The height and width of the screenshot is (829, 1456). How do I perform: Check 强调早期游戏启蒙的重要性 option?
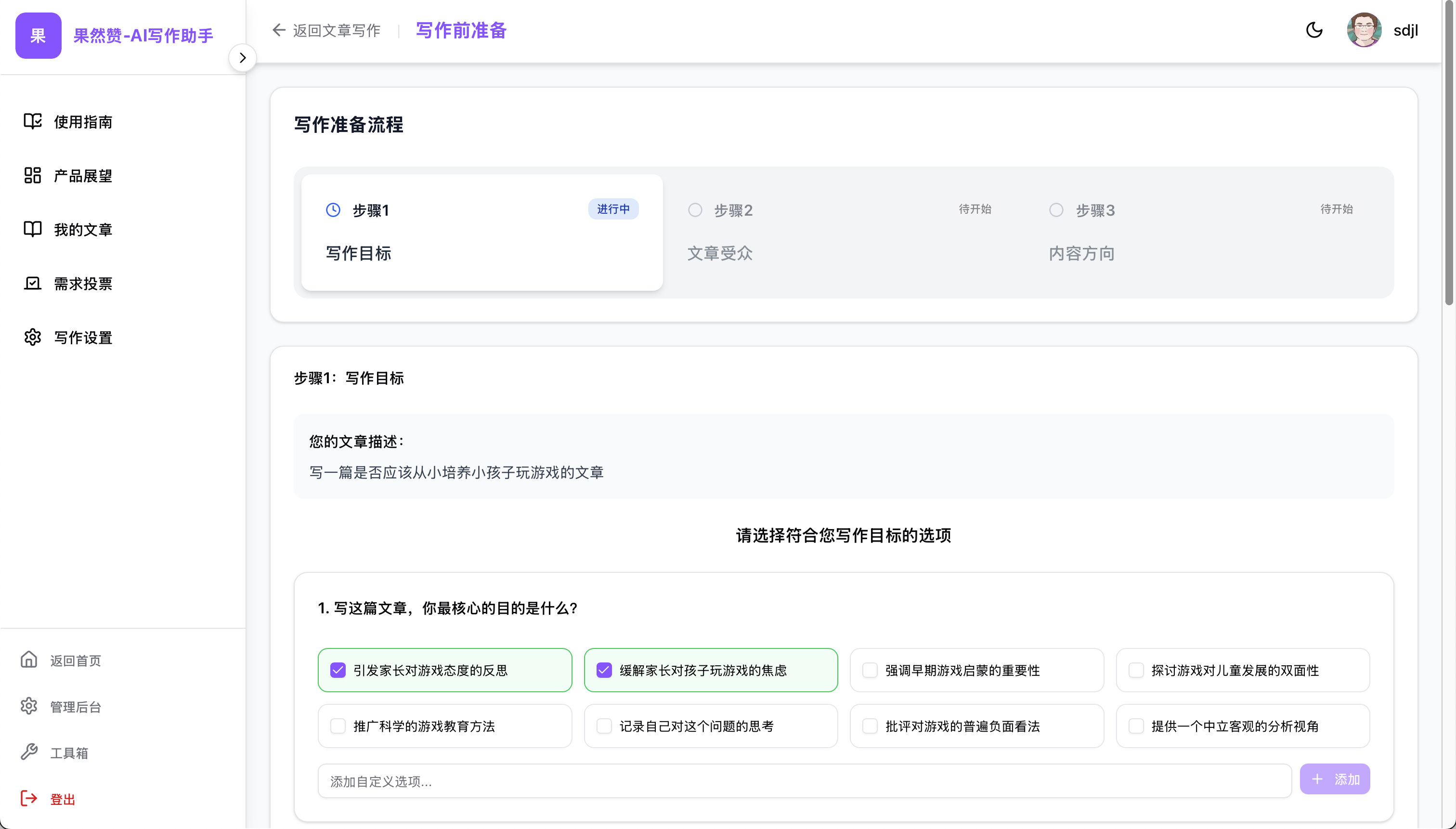point(870,670)
